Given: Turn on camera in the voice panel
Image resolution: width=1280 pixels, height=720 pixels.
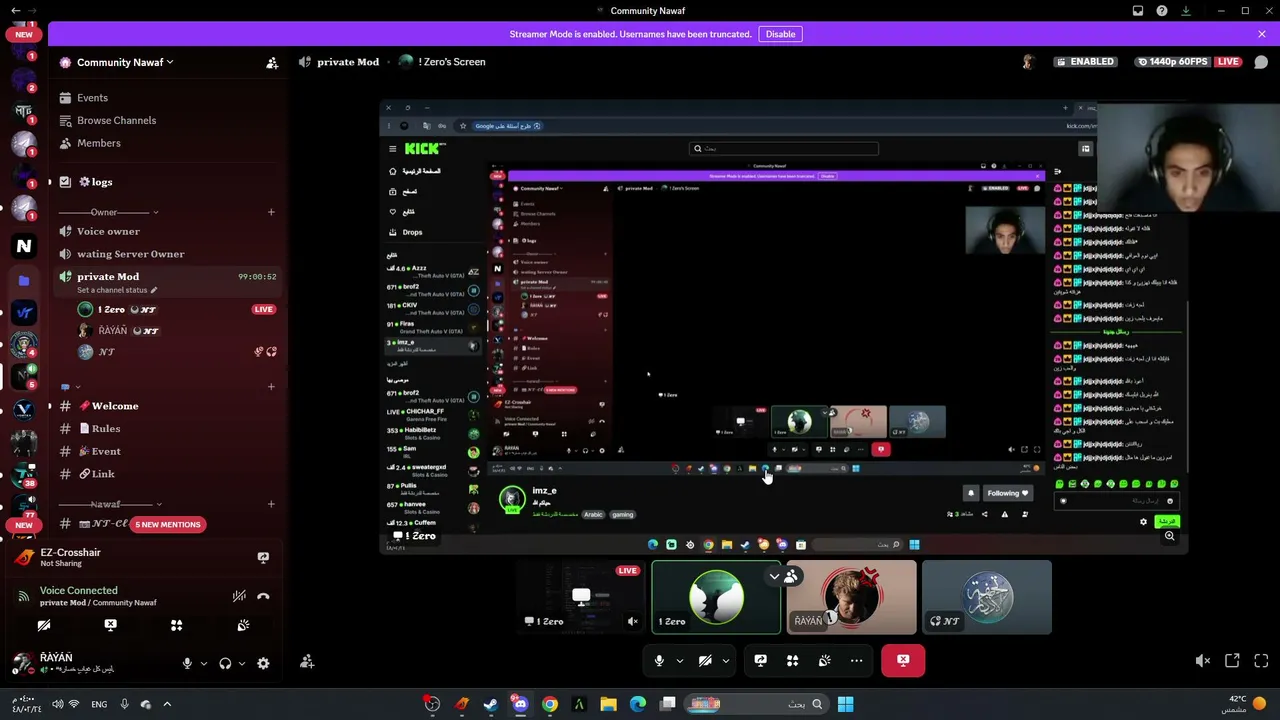Looking at the screenshot, I should (44, 625).
